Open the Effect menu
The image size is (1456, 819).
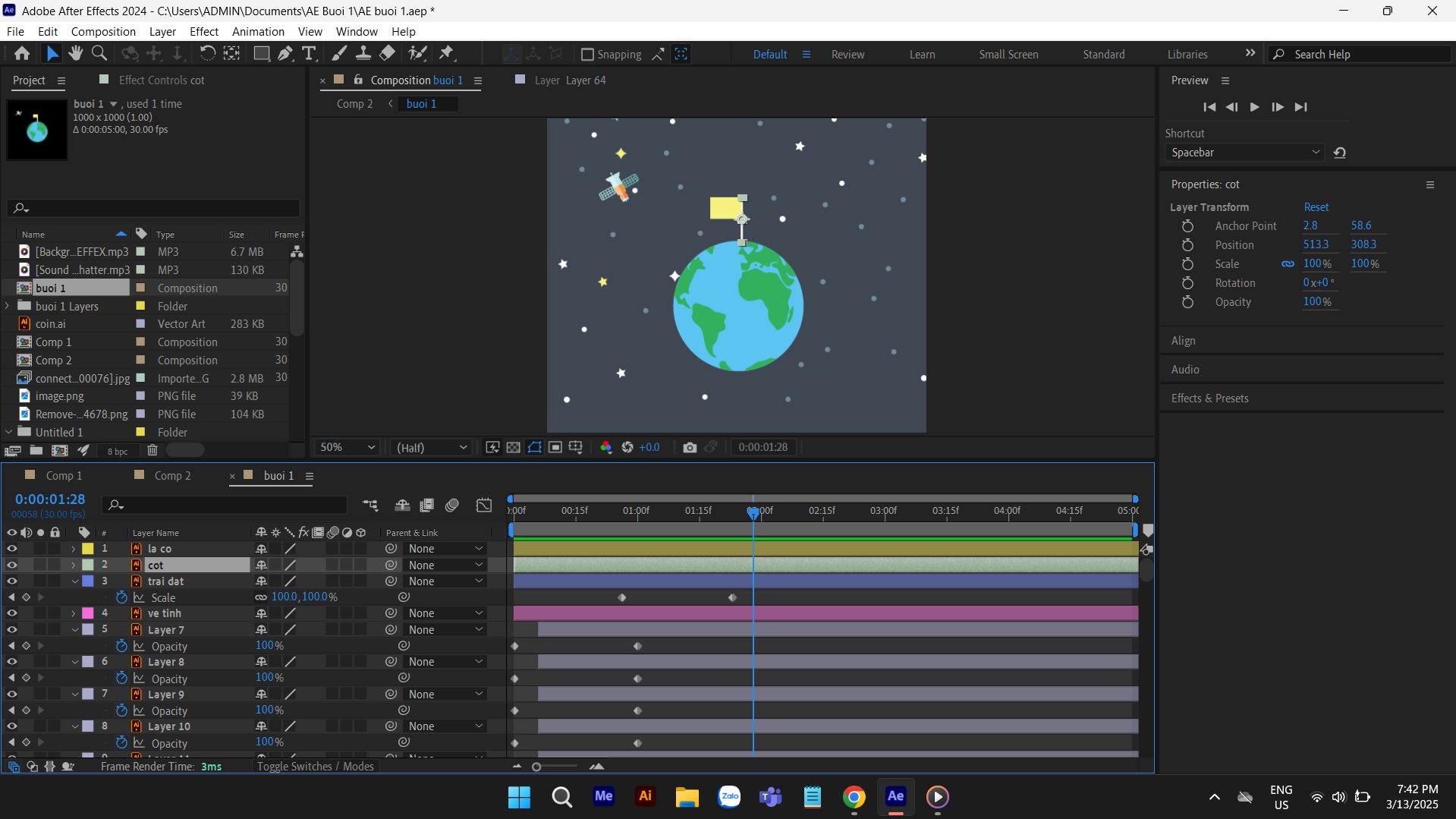point(203,31)
